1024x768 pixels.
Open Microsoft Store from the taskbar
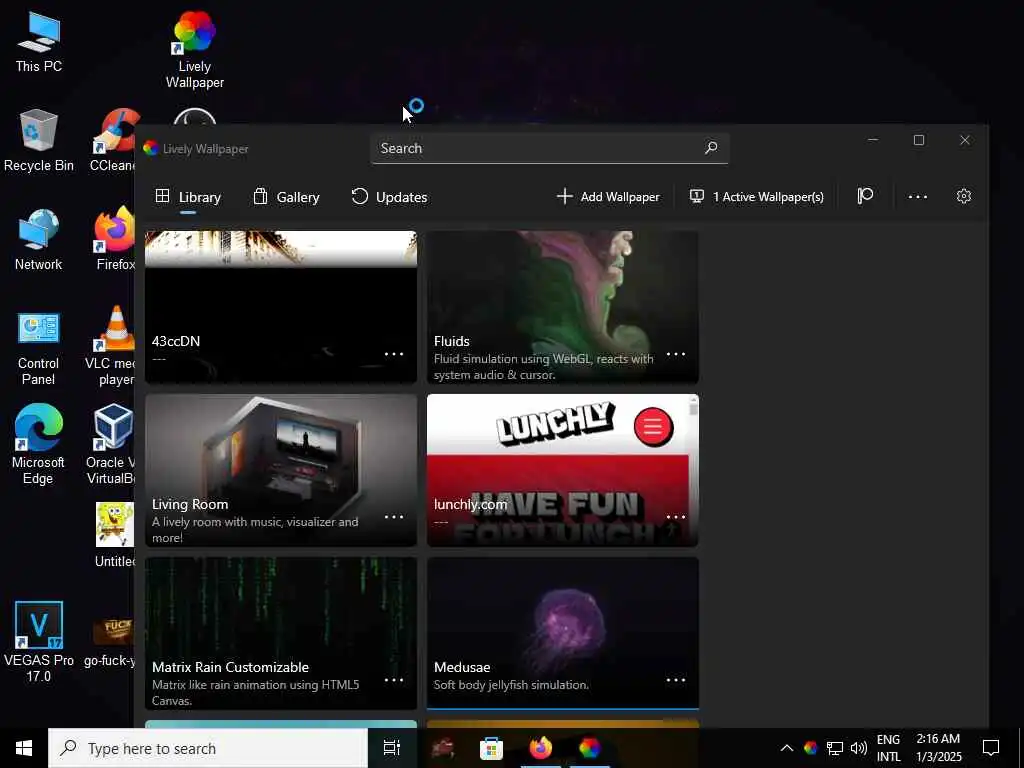491,748
